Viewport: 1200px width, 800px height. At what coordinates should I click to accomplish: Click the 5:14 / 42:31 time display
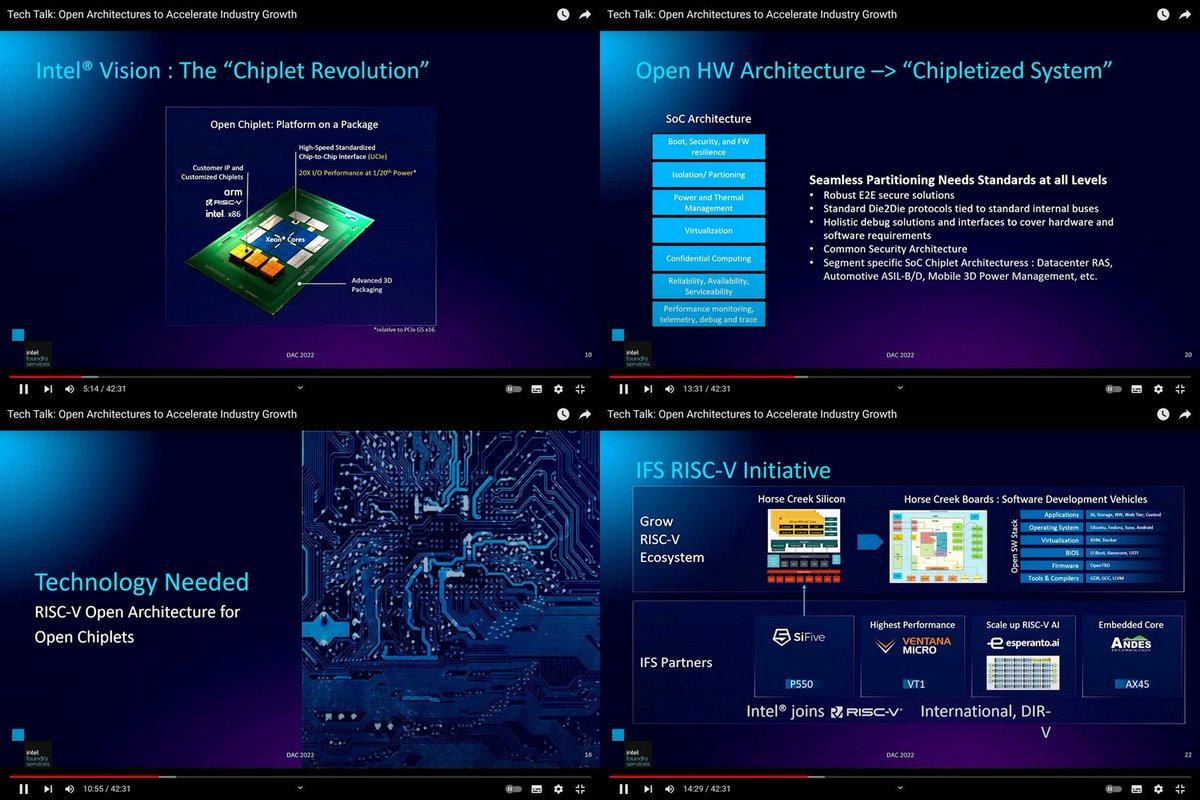click(x=105, y=389)
